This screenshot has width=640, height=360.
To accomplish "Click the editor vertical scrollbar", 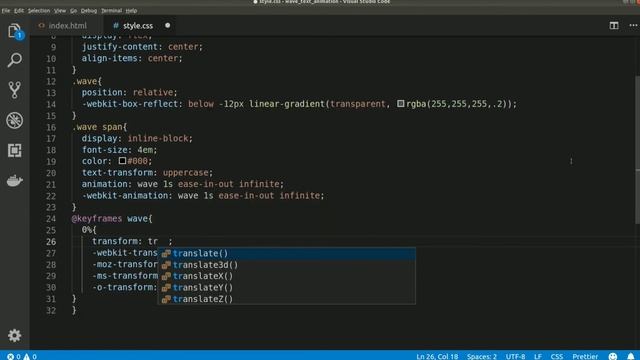I will click(637, 149).
